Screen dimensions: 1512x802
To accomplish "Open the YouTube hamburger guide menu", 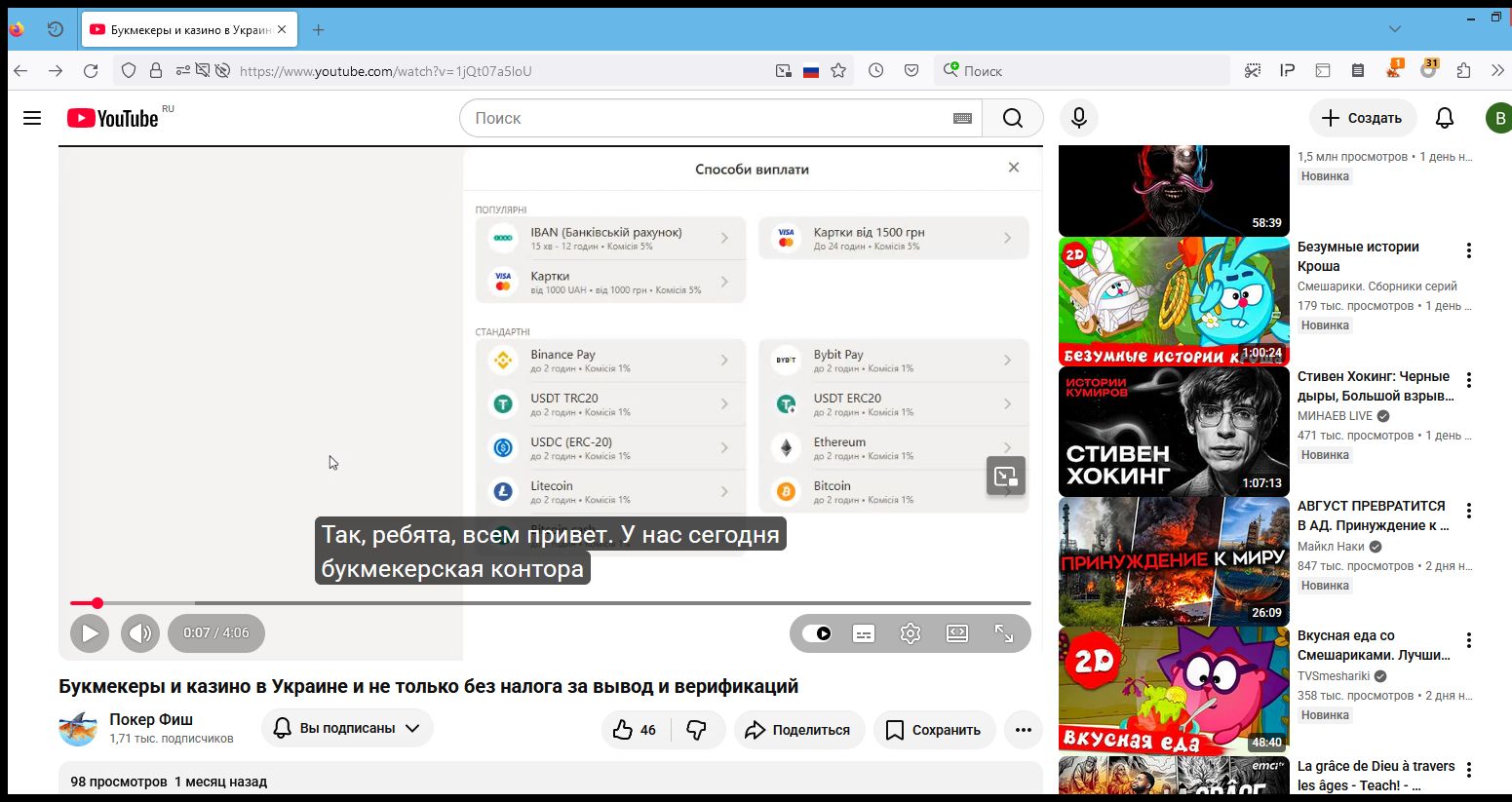I will [x=32, y=118].
